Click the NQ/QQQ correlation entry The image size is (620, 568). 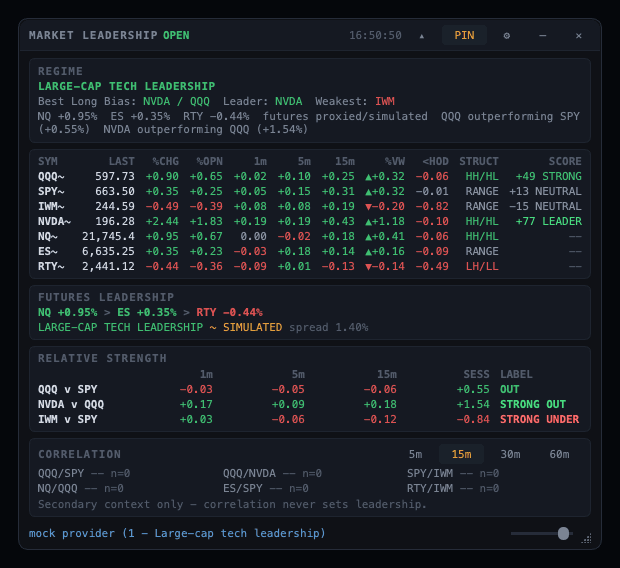point(81,488)
